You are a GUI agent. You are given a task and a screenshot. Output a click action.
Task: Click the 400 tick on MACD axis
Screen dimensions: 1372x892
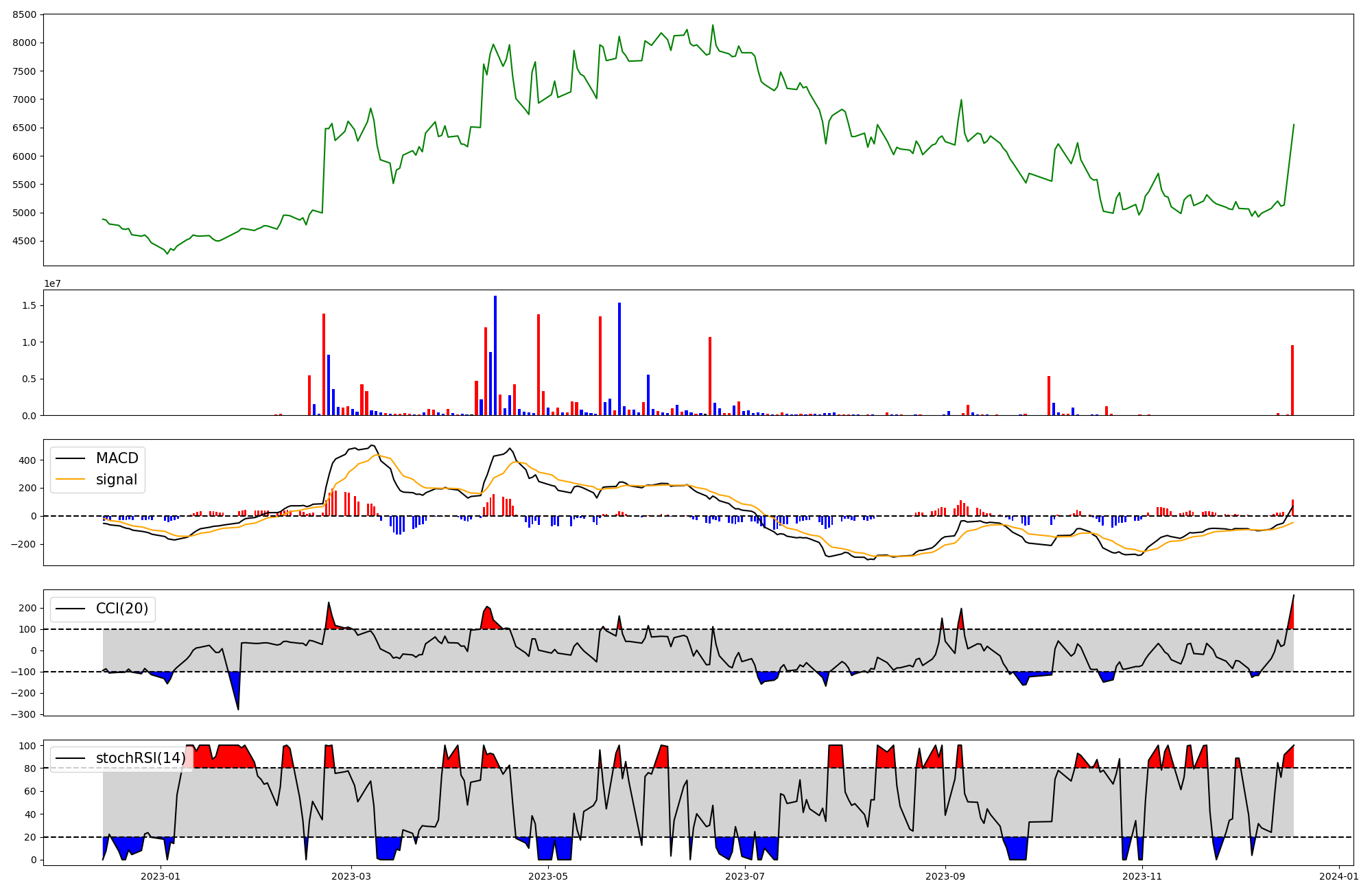pos(29,460)
